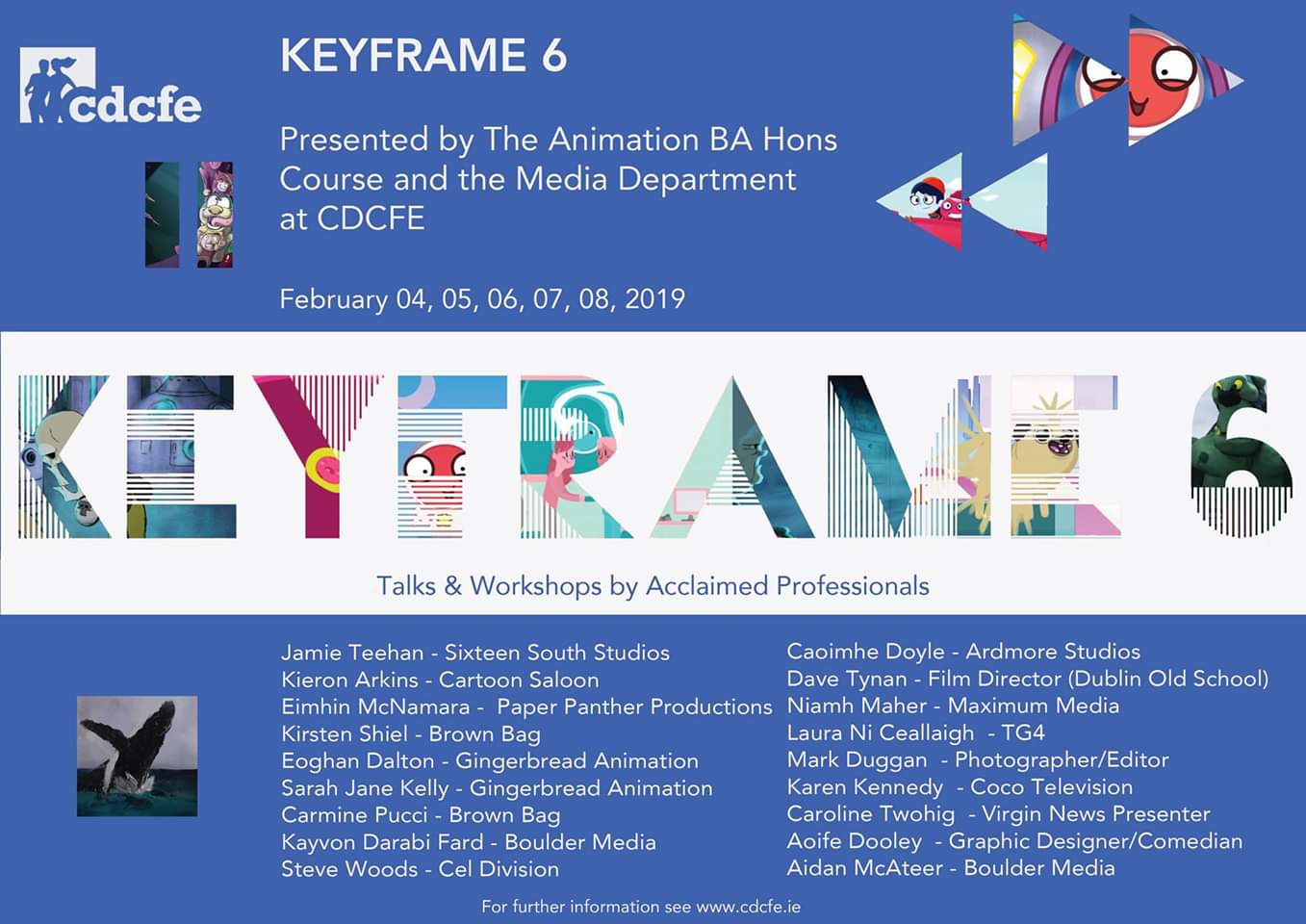Click the pause symbol graphic
1306x924 pixels.
(x=189, y=214)
